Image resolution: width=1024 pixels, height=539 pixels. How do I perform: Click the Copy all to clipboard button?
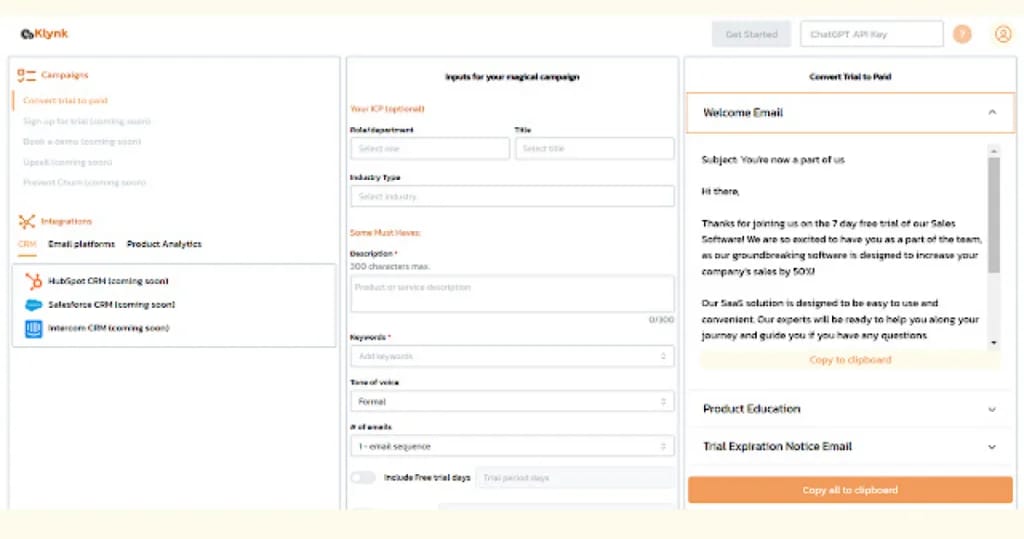[850, 490]
